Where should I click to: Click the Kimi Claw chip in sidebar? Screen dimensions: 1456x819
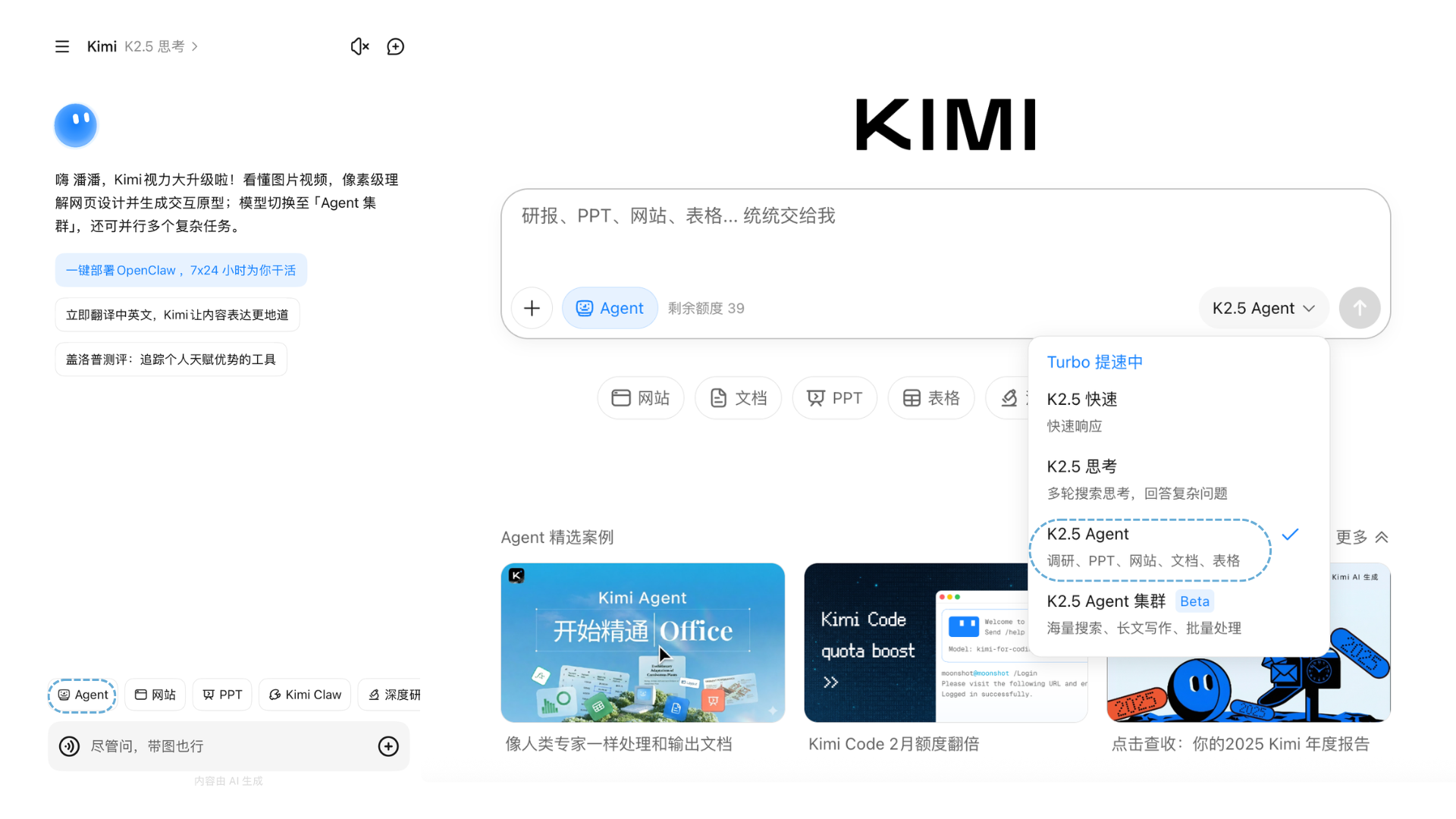tap(305, 695)
